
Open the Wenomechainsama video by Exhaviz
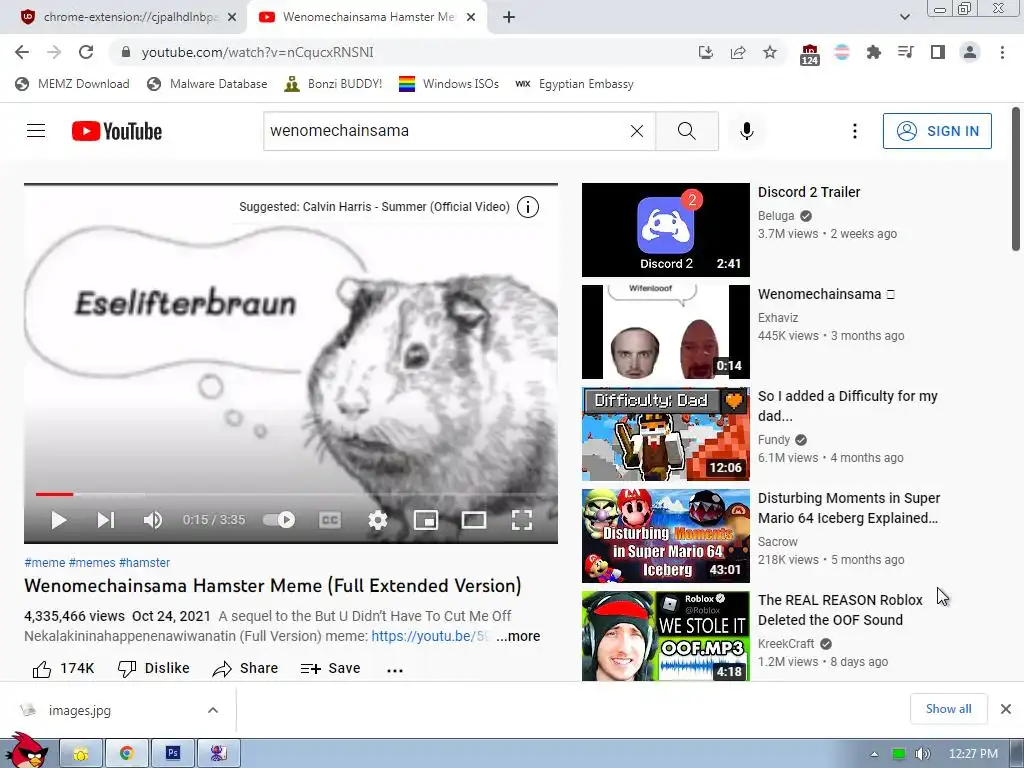point(820,295)
